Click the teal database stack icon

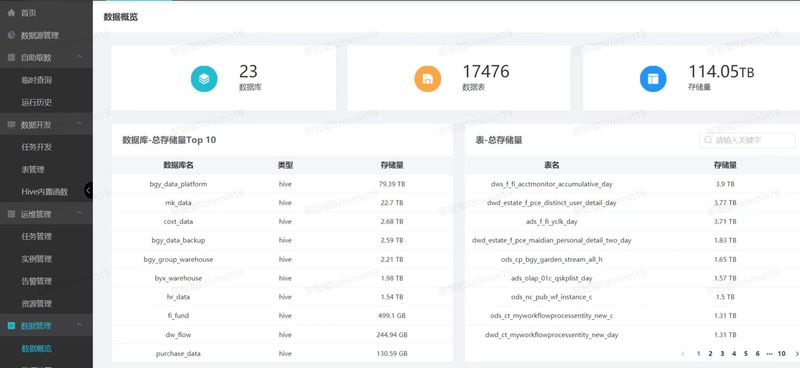[x=204, y=79]
